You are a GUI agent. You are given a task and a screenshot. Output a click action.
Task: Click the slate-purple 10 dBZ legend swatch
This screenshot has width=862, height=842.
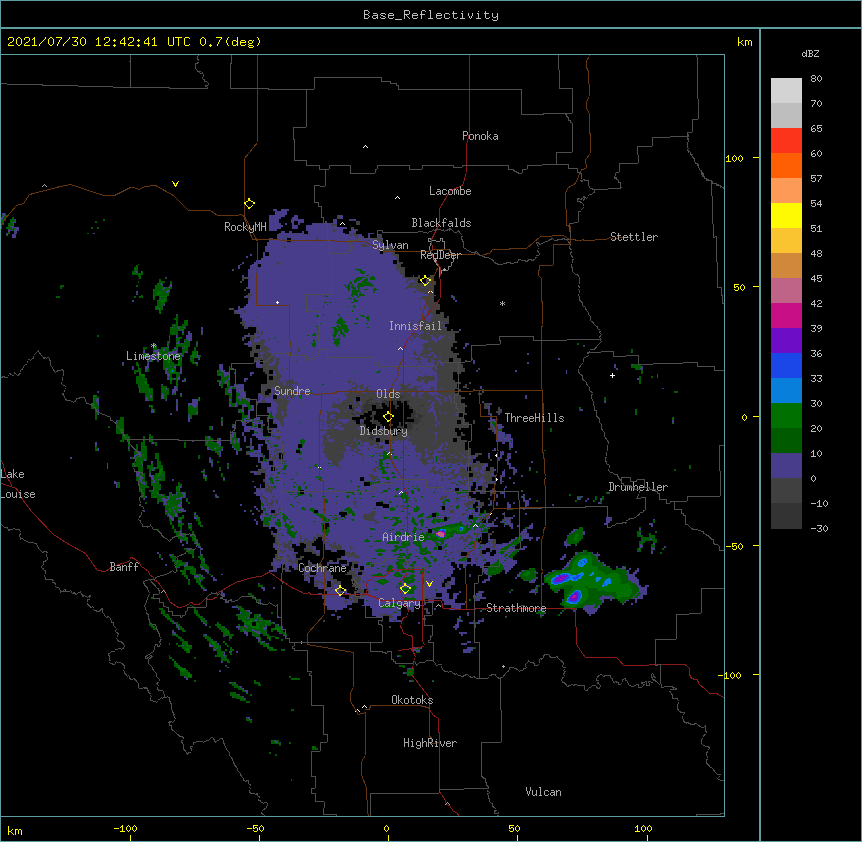click(786, 466)
